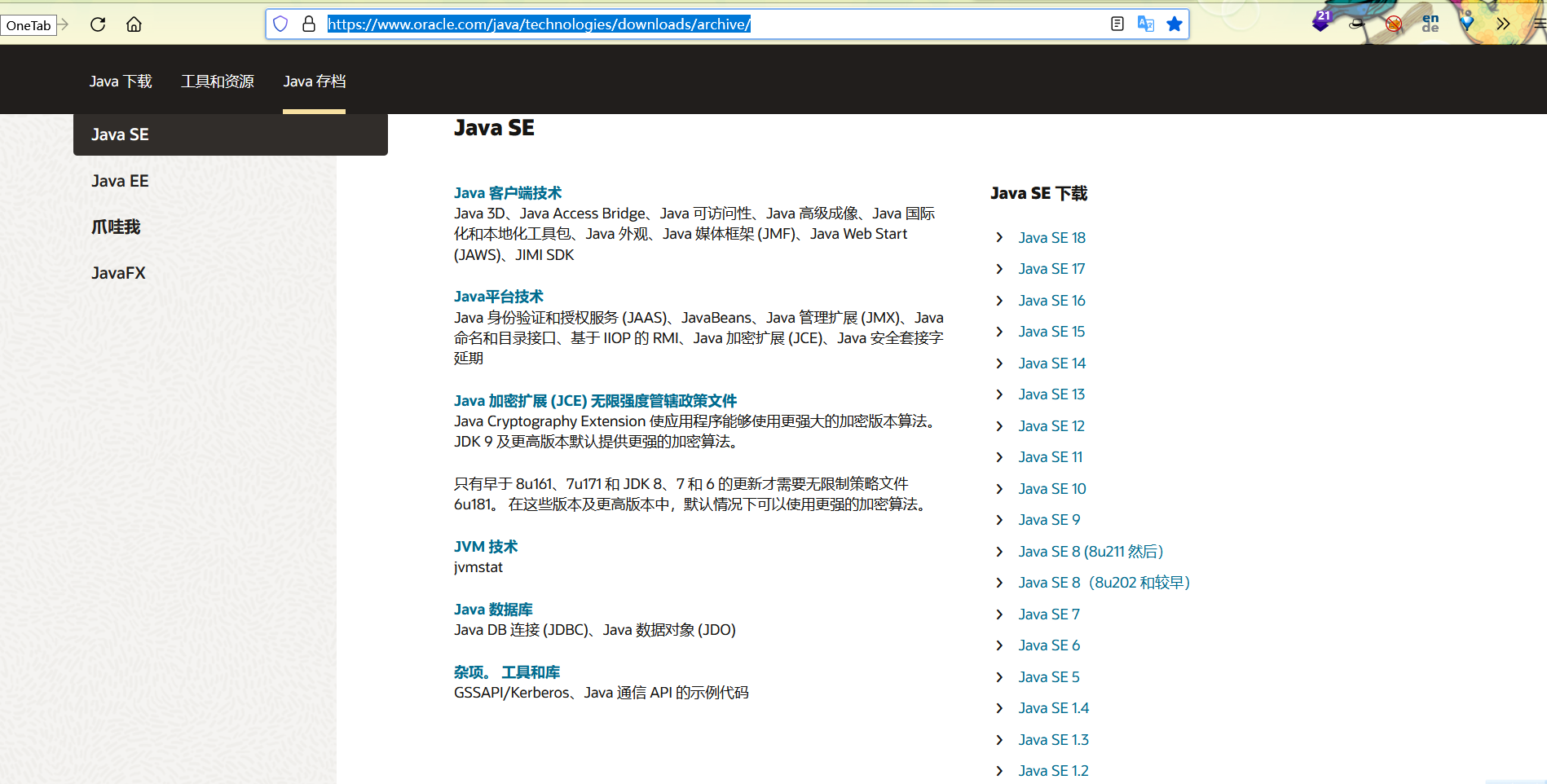The image size is (1547, 784).
Task: Click the chevron beside Java SE 9
Action: [999, 520]
